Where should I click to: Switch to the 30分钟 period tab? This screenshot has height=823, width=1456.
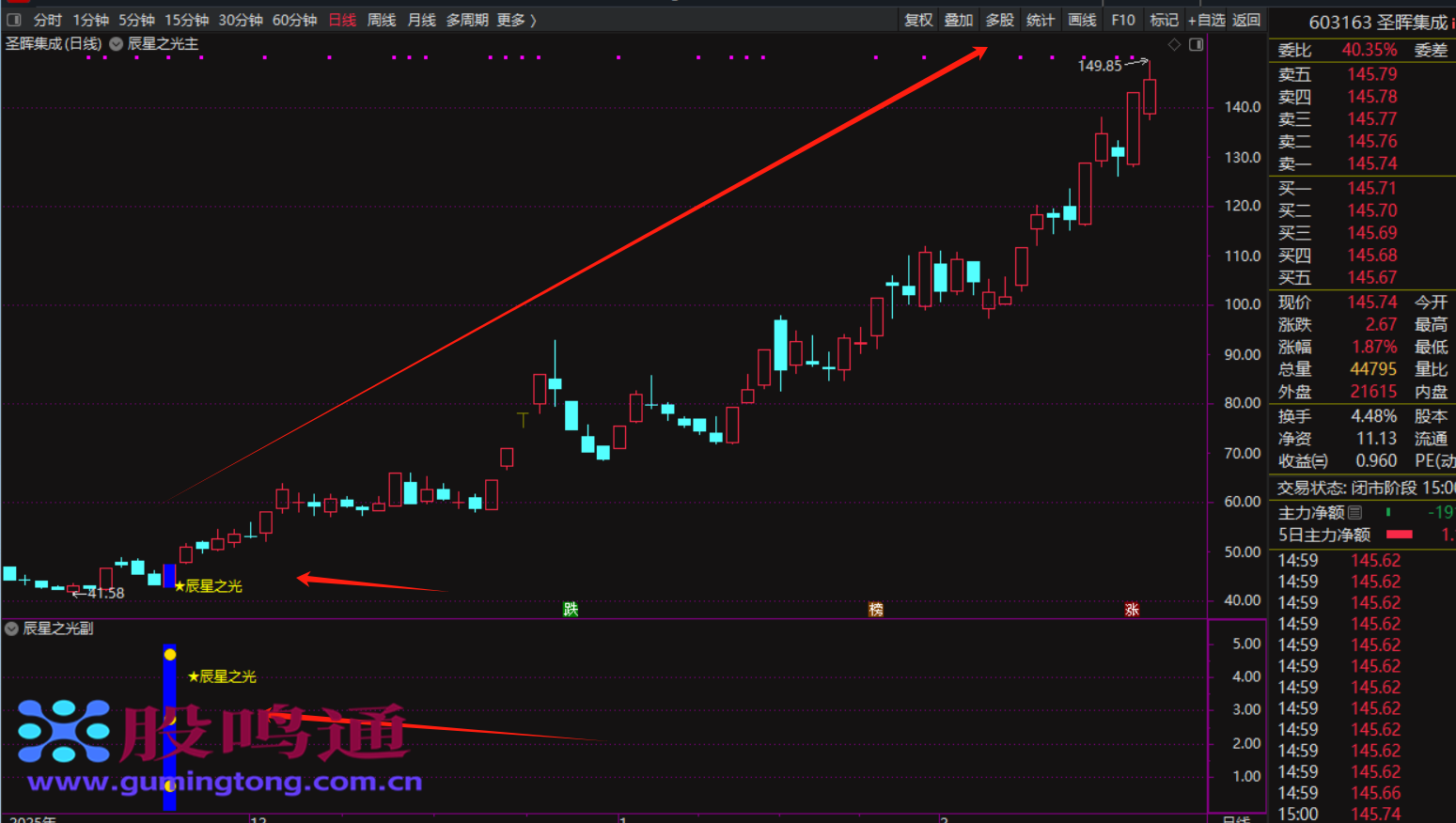pyautogui.click(x=241, y=20)
